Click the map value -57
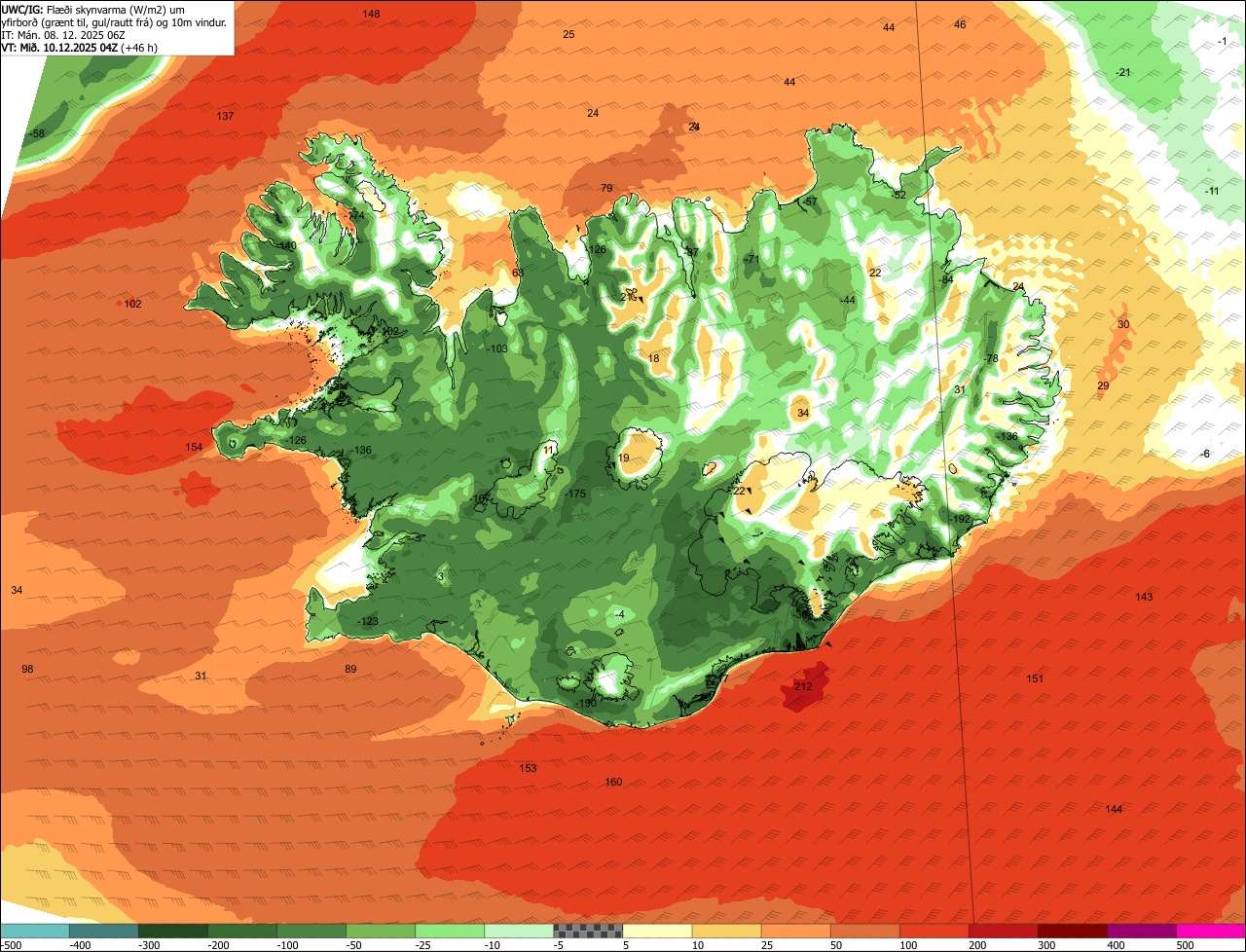Viewport: 1246px width, 952px height. pos(810,201)
